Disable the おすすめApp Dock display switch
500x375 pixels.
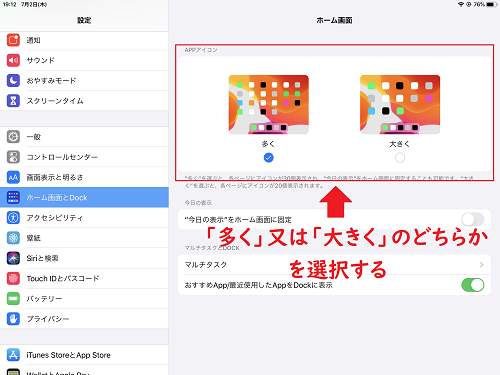(x=473, y=285)
